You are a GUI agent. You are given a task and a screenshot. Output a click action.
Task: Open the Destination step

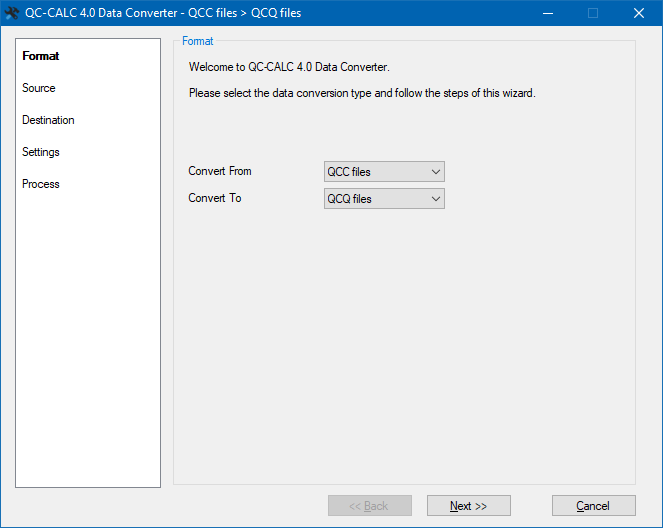(48, 120)
